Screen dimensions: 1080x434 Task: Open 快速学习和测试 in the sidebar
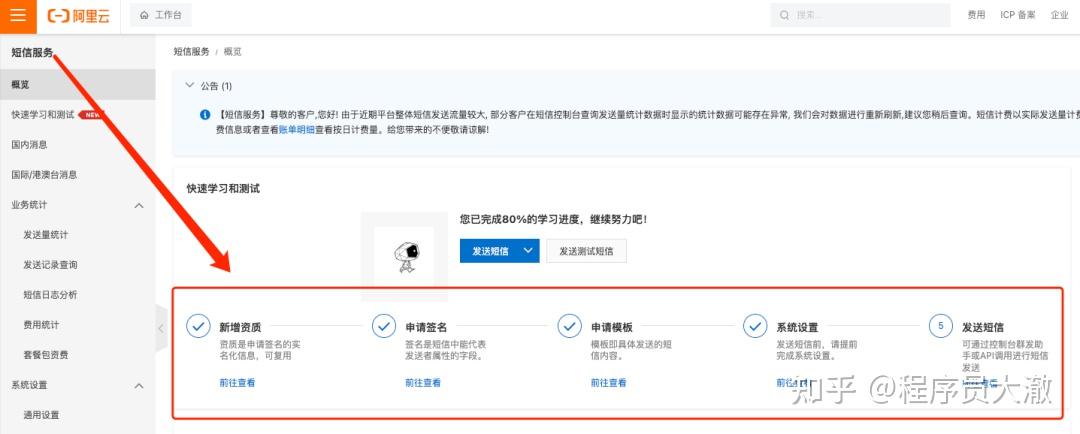(43, 115)
